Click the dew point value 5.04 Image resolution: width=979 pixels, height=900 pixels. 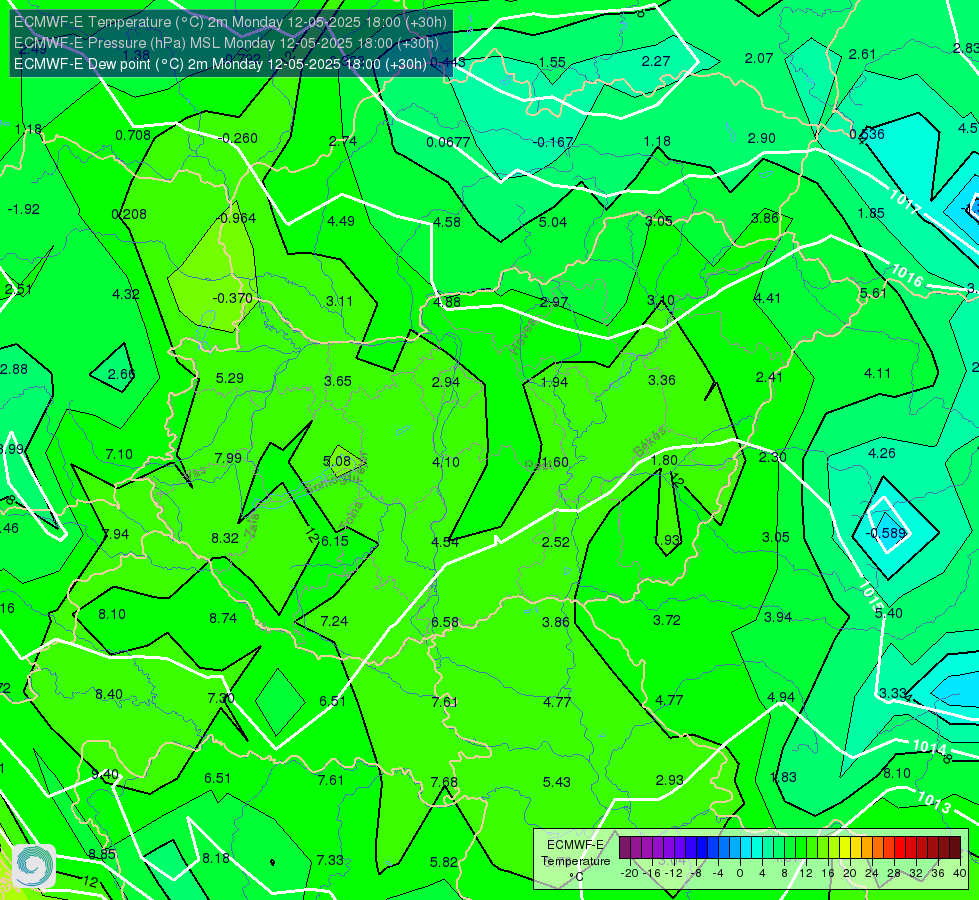click(x=553, y=222)
